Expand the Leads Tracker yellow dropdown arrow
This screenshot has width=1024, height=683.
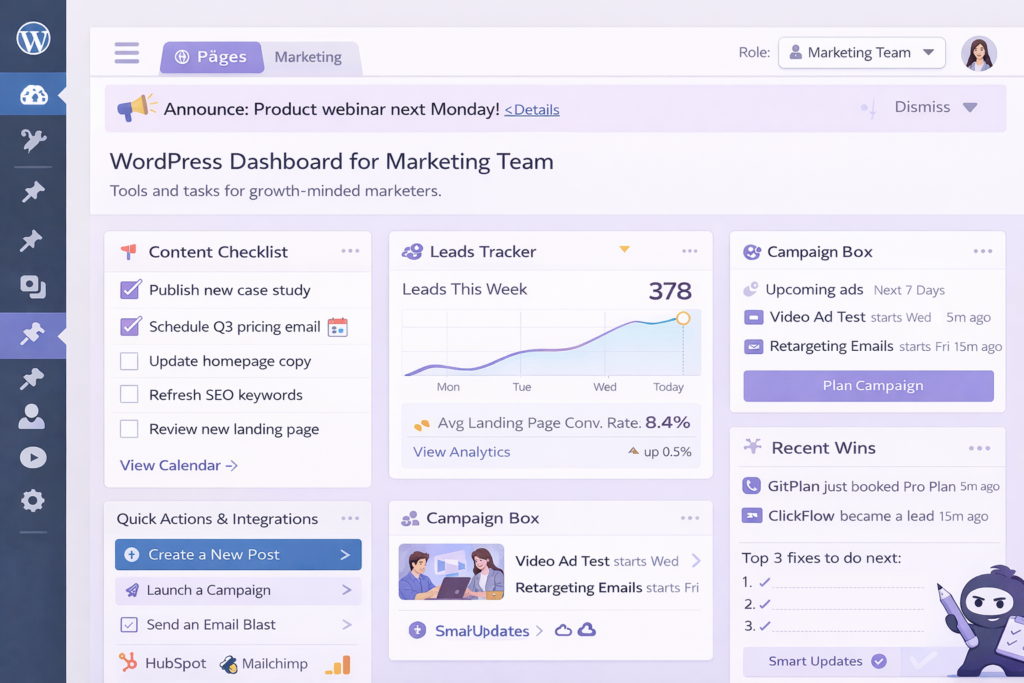pos(624,249)
